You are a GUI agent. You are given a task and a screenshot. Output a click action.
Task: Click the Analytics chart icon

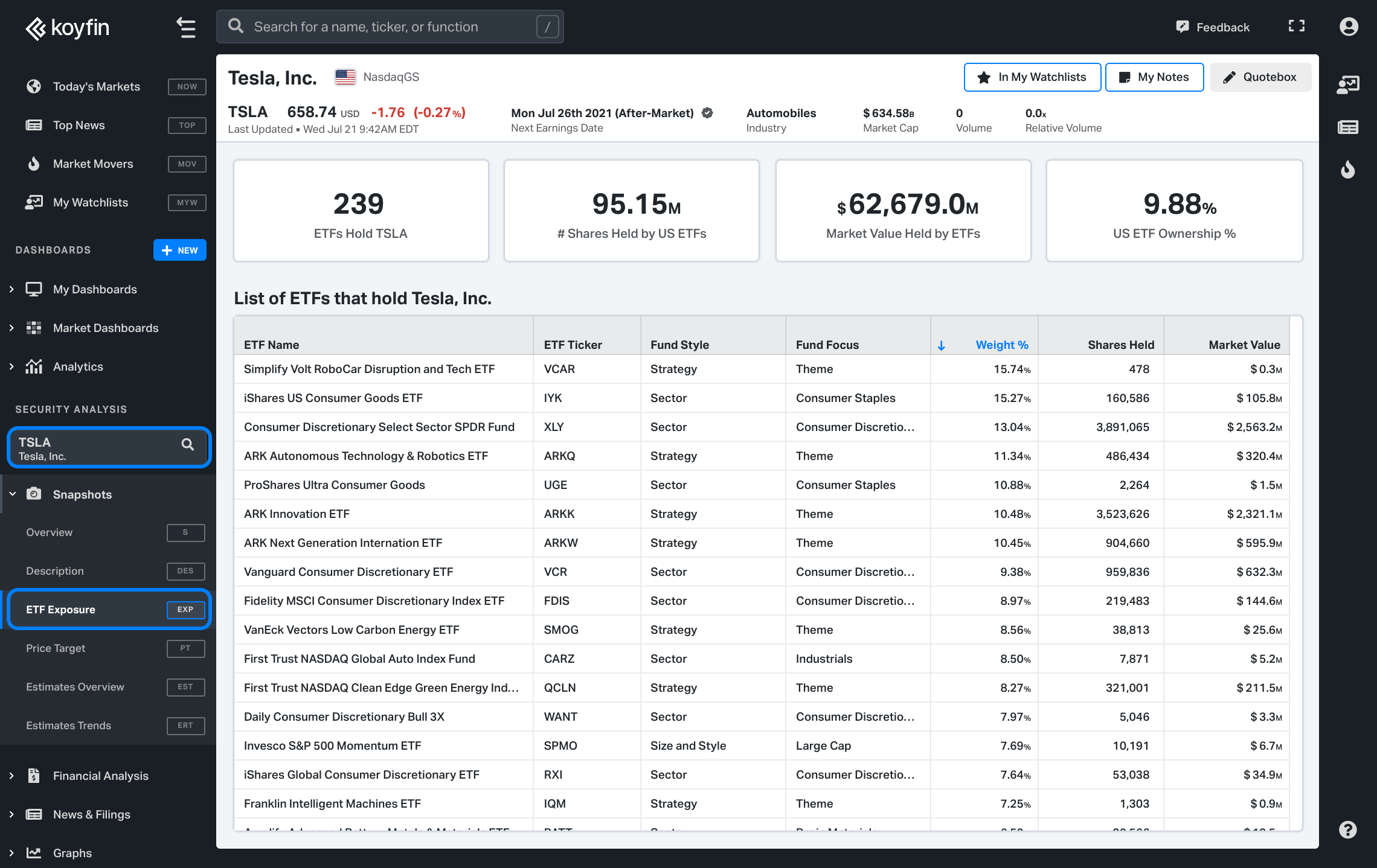point(34,366)
